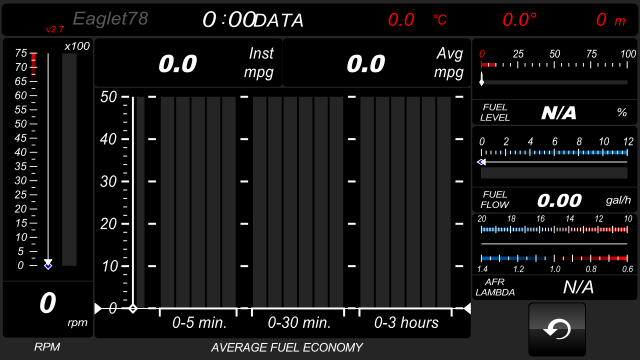Click the fuel flow blue arrow indicator
Viewport: 640px width, 360px height.
click(481, 162)
